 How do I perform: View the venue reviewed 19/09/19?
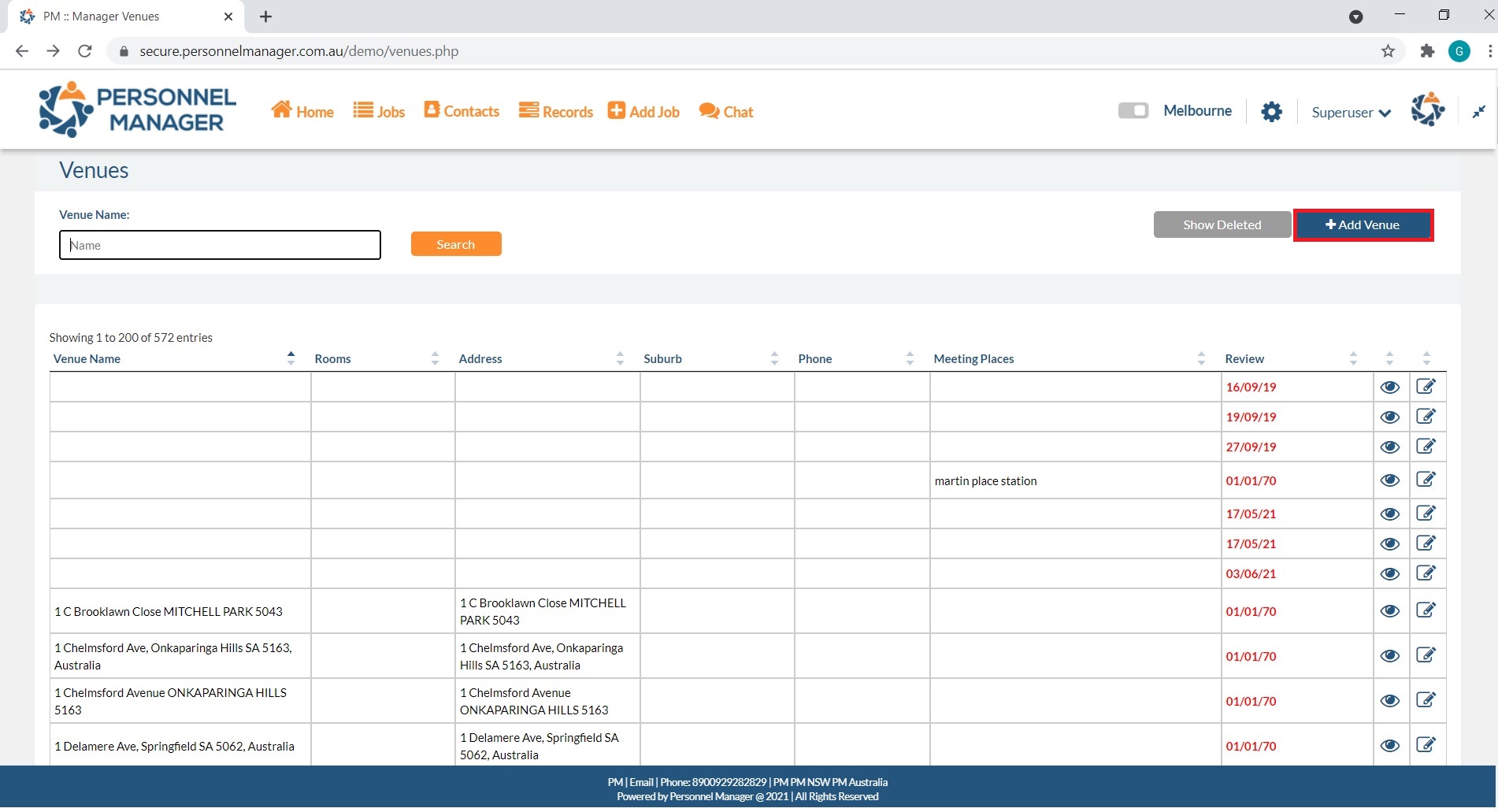[x=1390, y=417]
